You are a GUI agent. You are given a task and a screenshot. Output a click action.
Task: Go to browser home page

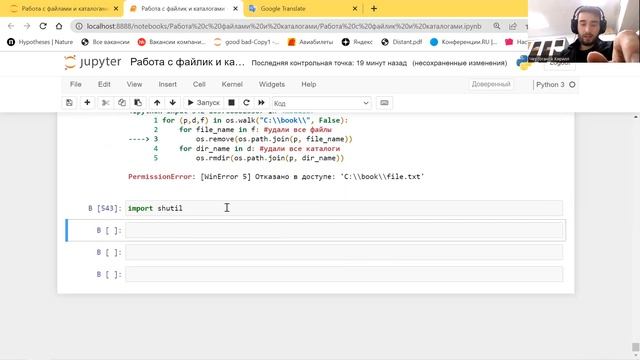(x=59, y=26)
